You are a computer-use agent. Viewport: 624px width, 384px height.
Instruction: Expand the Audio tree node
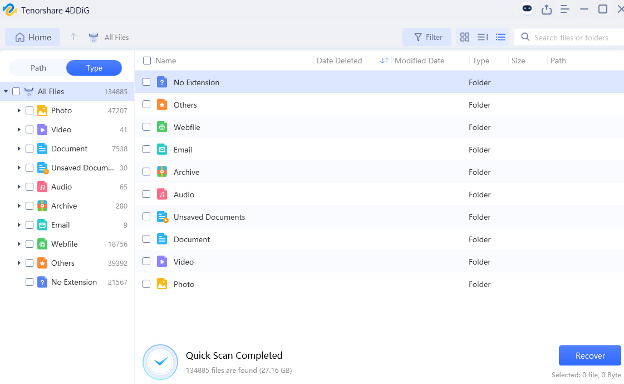(19, 187)
